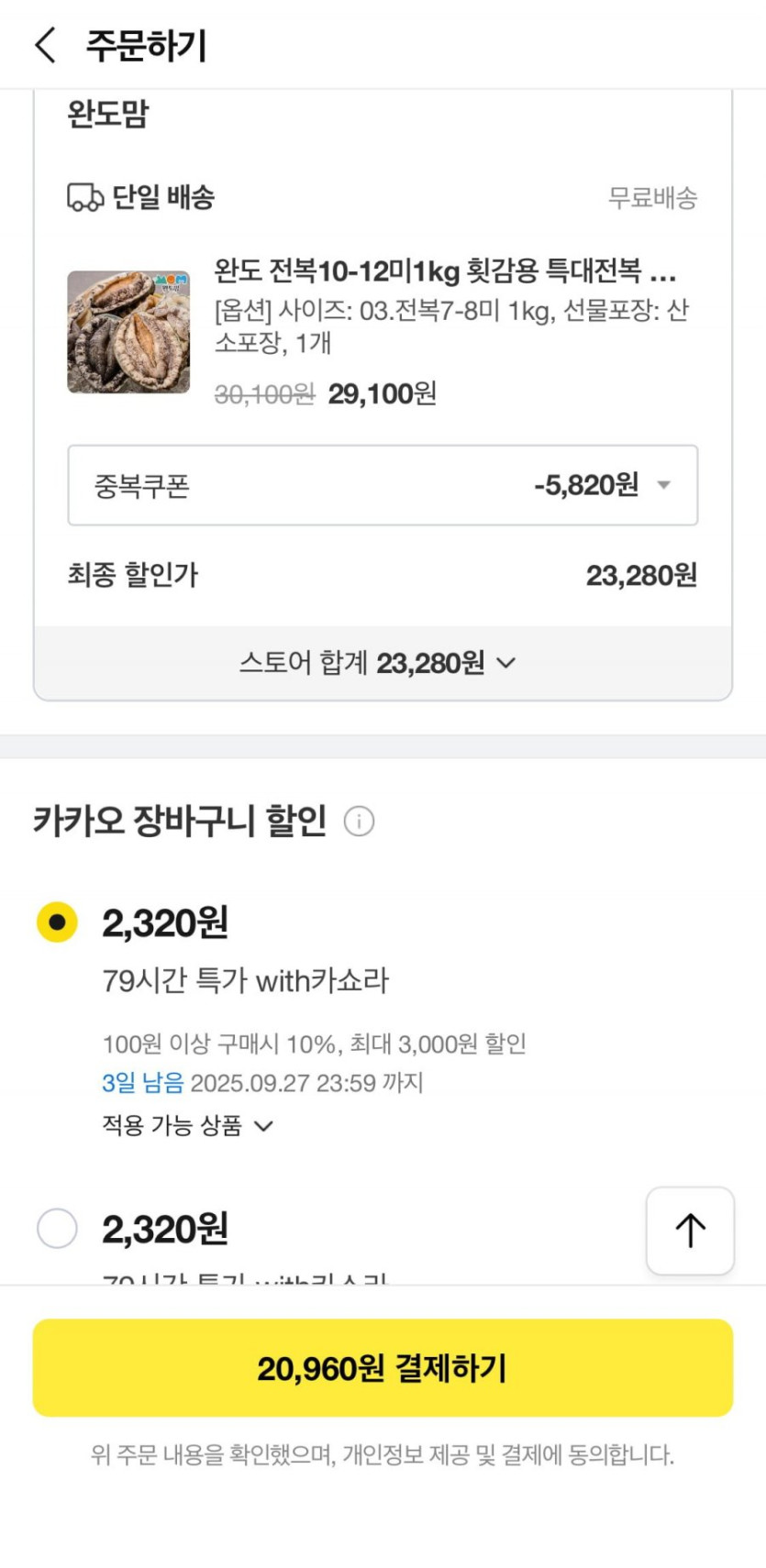Select the first 2,320원 discount radio button
766x1568 pixels.
(57, 922)
